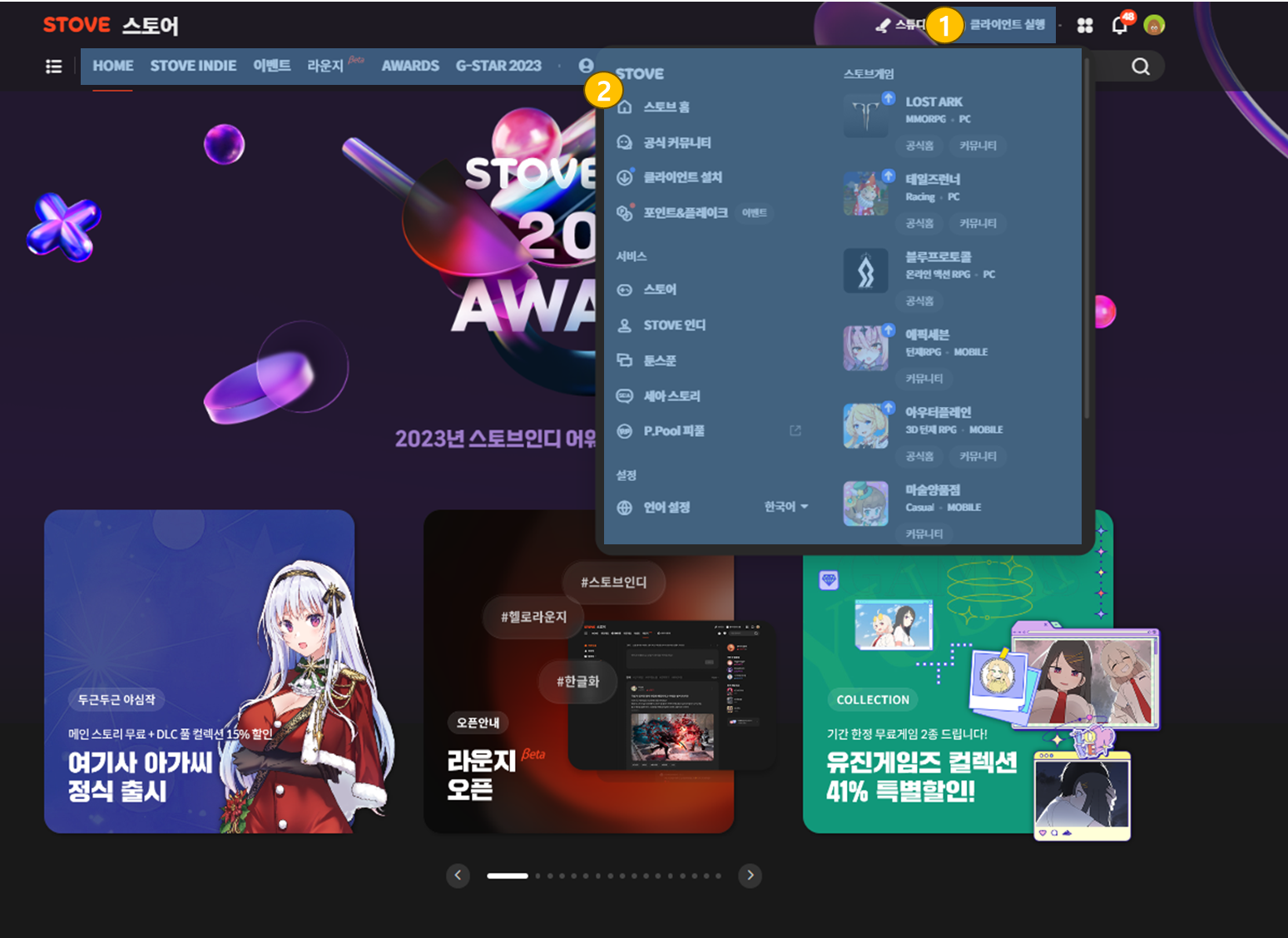Image resolution: width=1288 pixels, height=938 pixels.
Task: Click the 세아 스토리 speech icon
Action: (x=625, y=396)
